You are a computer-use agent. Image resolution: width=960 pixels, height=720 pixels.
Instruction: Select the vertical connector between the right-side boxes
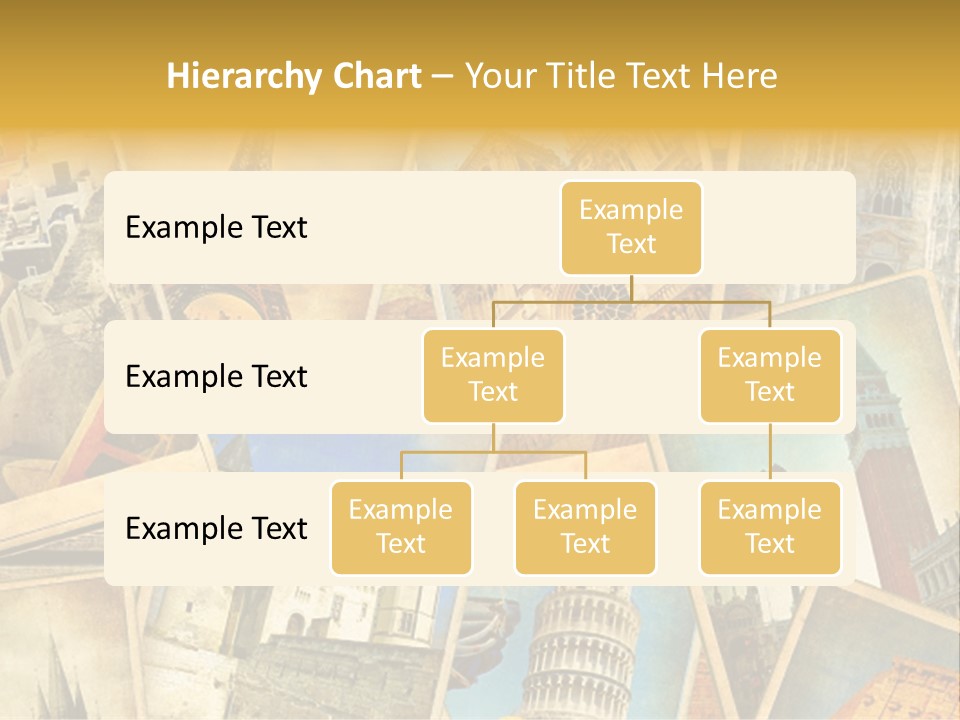[770, 452]
